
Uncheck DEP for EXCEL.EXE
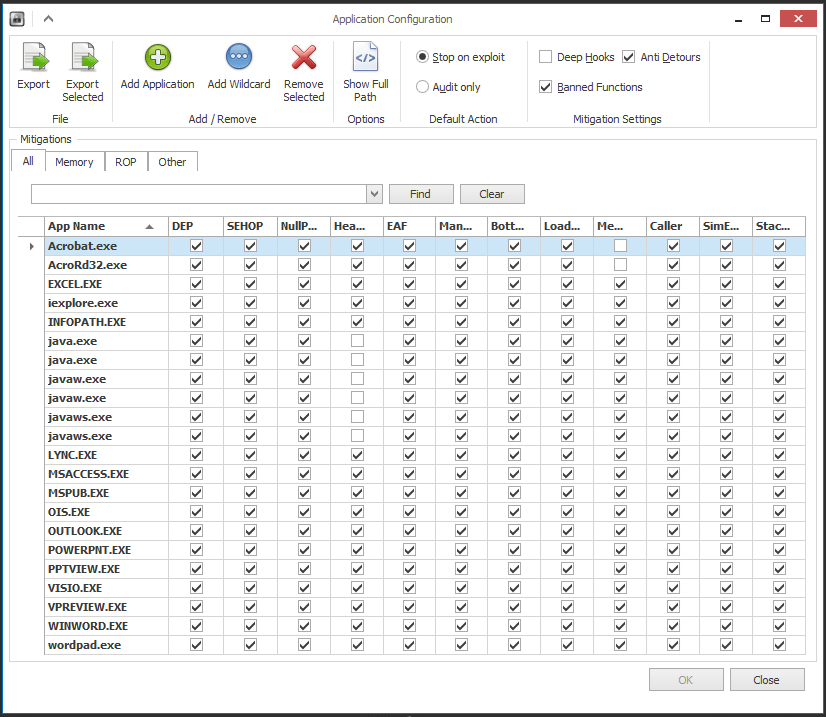coord(196,283)
